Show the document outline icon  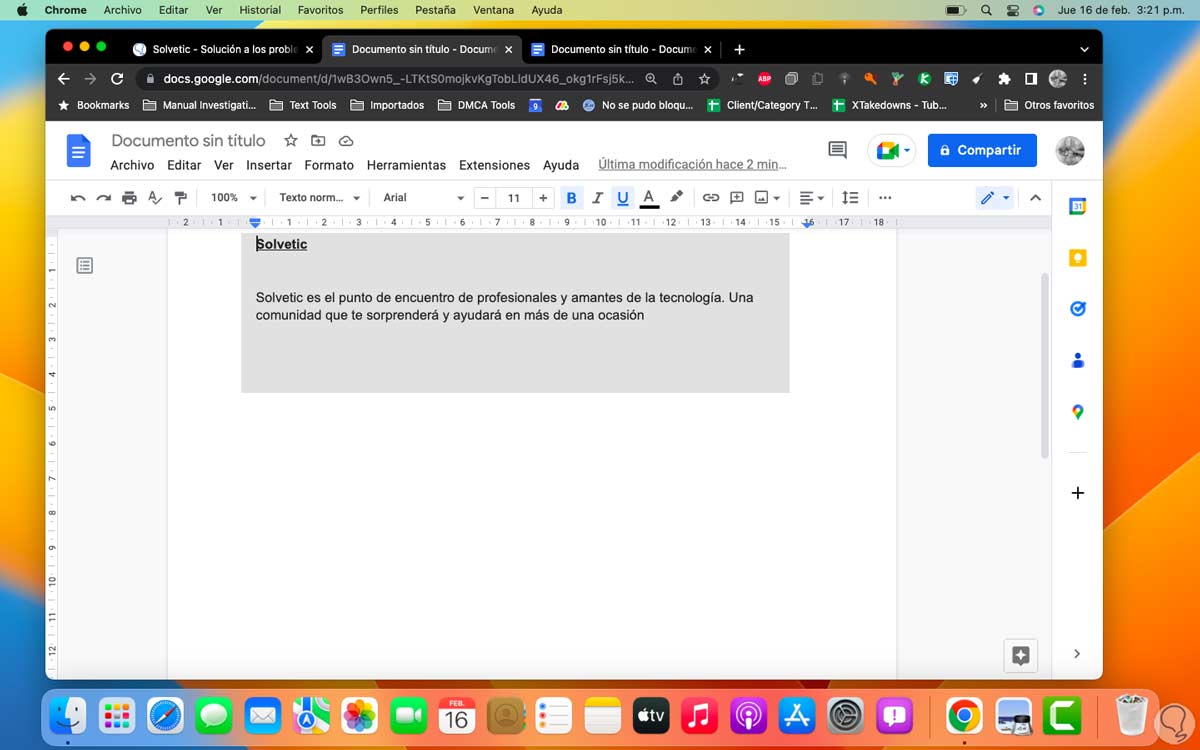85,265
